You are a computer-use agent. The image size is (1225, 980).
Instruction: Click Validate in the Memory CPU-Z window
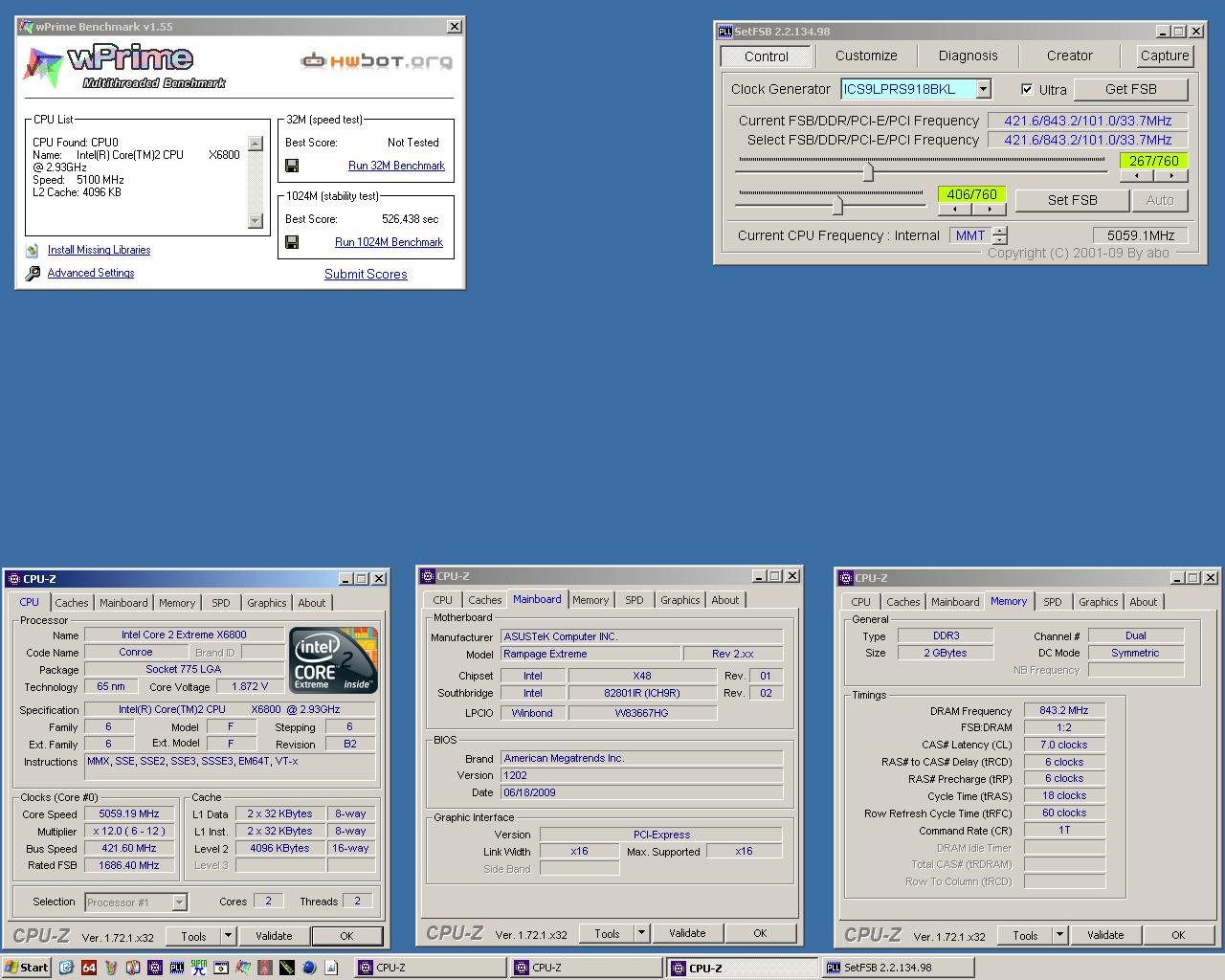pyautogui.click(x=1105, y=935)
